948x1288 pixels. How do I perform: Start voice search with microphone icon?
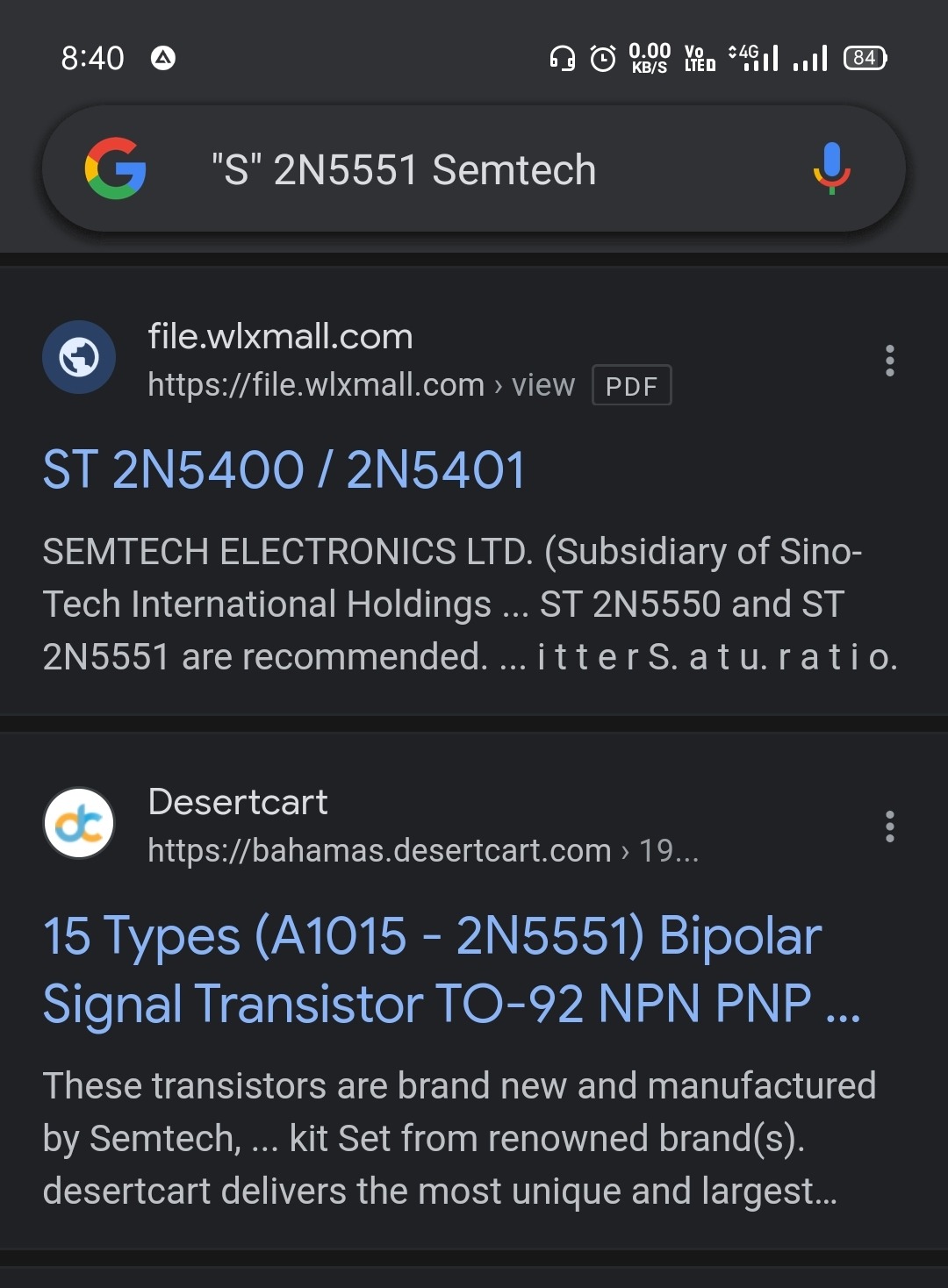(x=831, y=168)
